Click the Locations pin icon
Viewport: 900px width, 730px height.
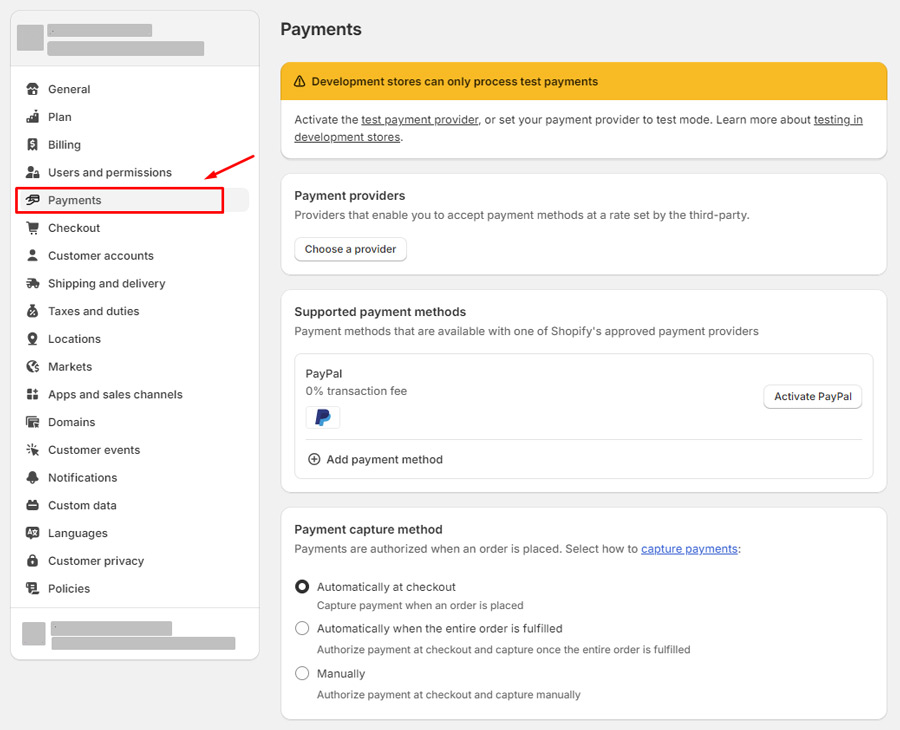coord(32,339)
